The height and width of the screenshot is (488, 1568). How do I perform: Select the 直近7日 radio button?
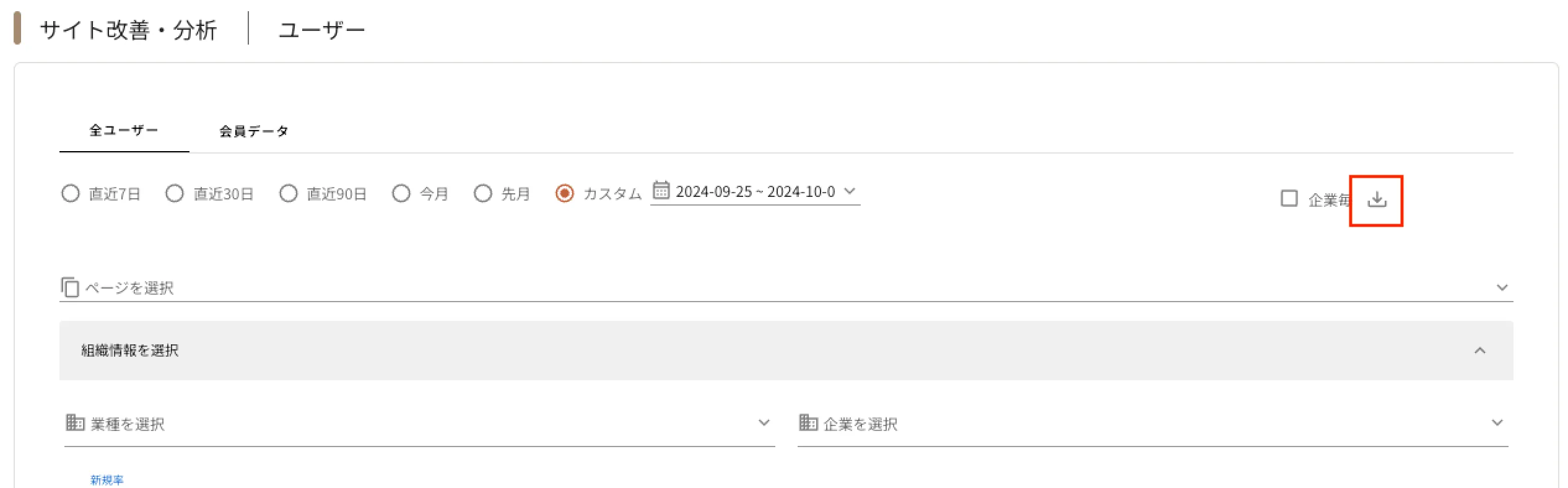tap(71, 194)
